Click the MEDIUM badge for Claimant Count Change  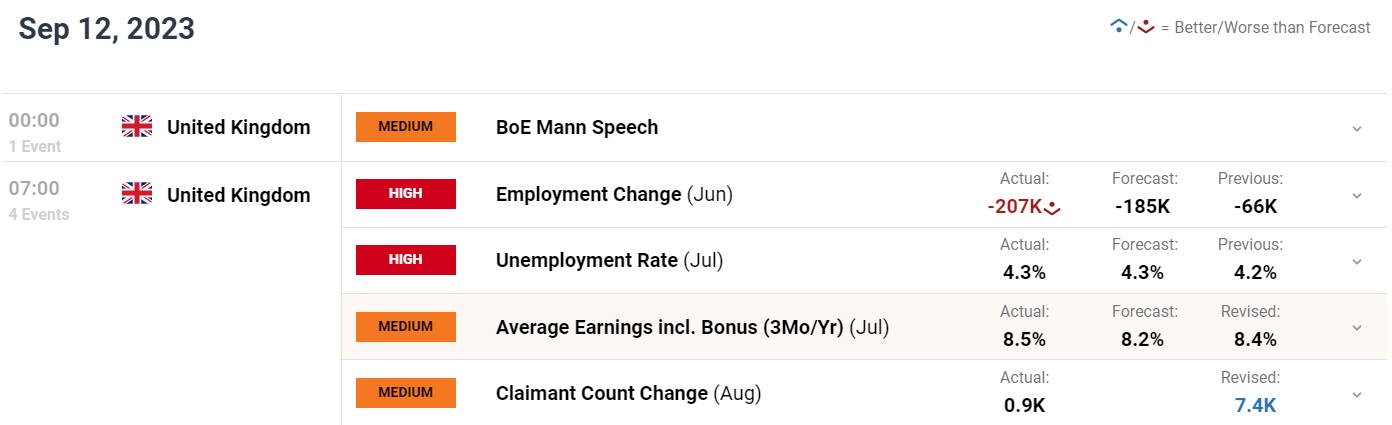[406, 393]
